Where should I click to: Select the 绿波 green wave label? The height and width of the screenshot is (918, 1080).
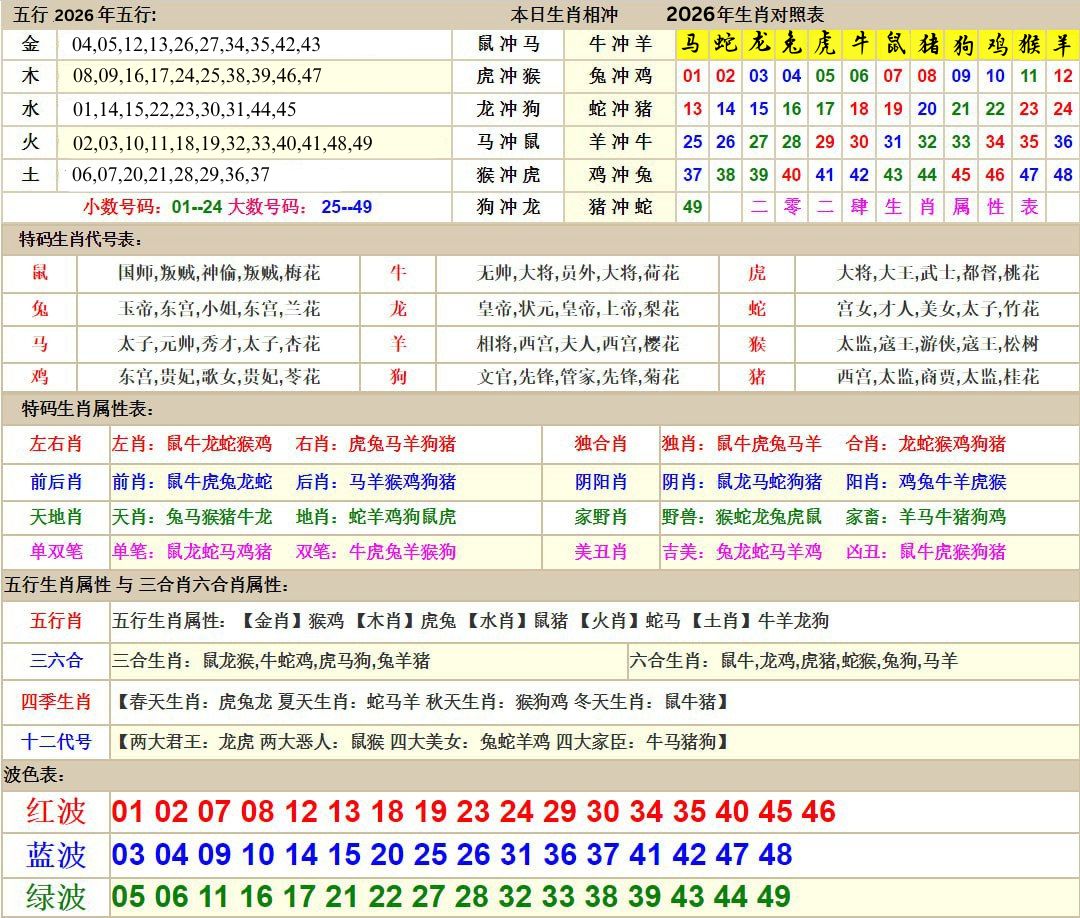(56, 897)
